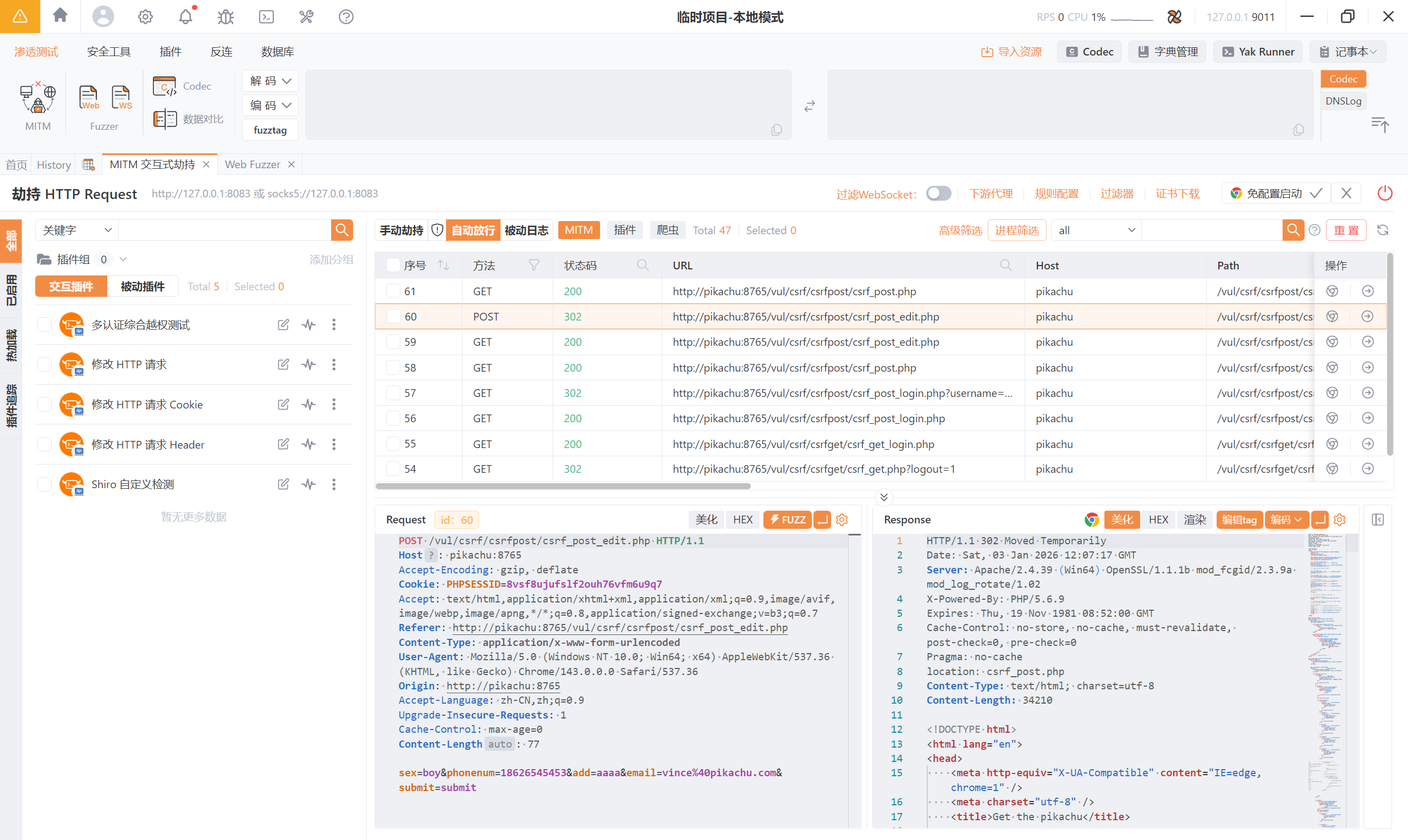Viewport: 1408px width, 840px height.
Task: Click the red power button icon
Action: click(x=1384, y=194)
